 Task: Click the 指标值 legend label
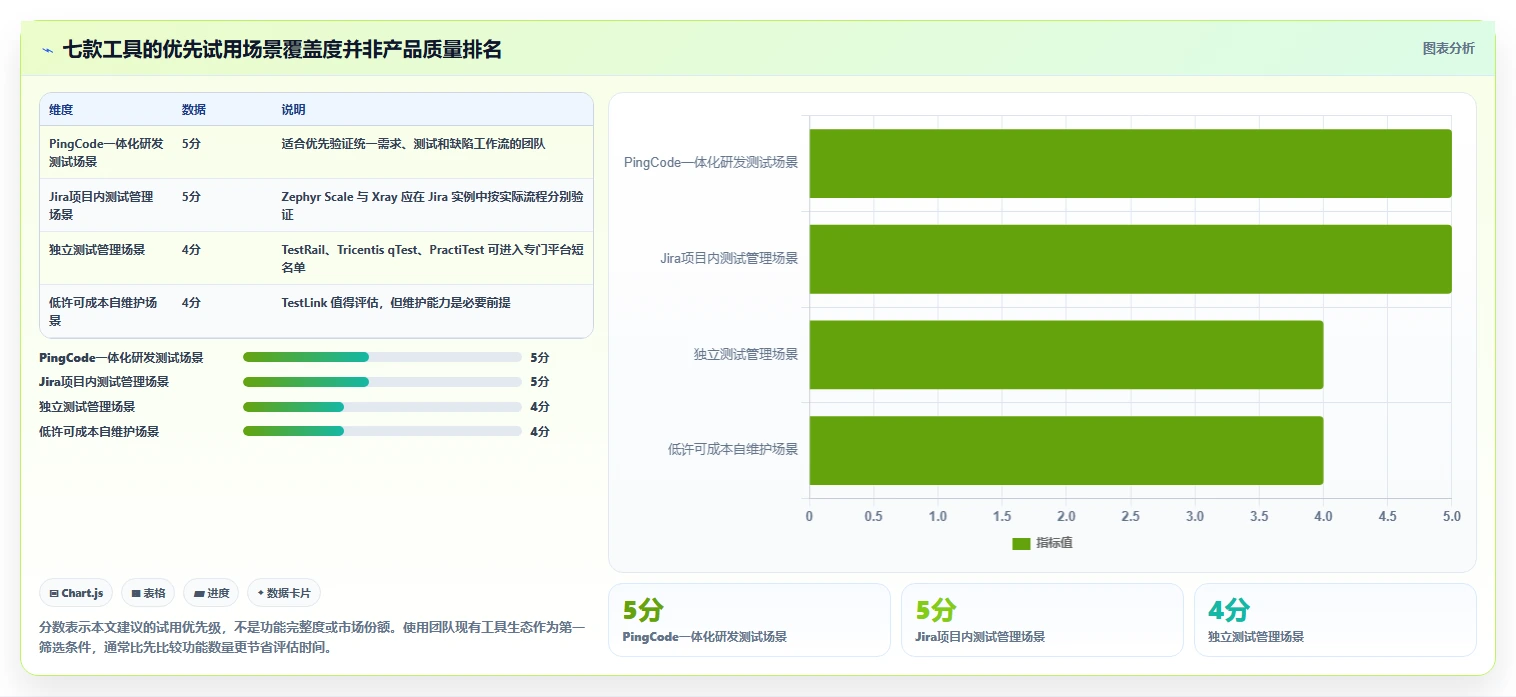click(1054, 543)
